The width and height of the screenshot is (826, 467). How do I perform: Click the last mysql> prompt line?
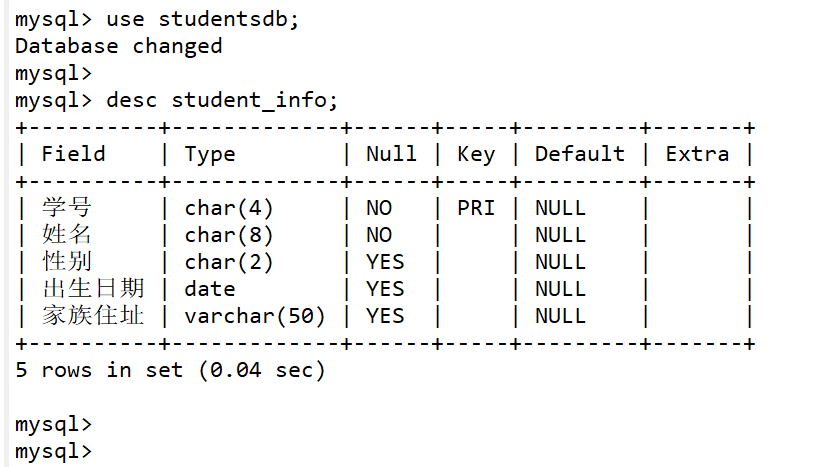coord(53,451)
